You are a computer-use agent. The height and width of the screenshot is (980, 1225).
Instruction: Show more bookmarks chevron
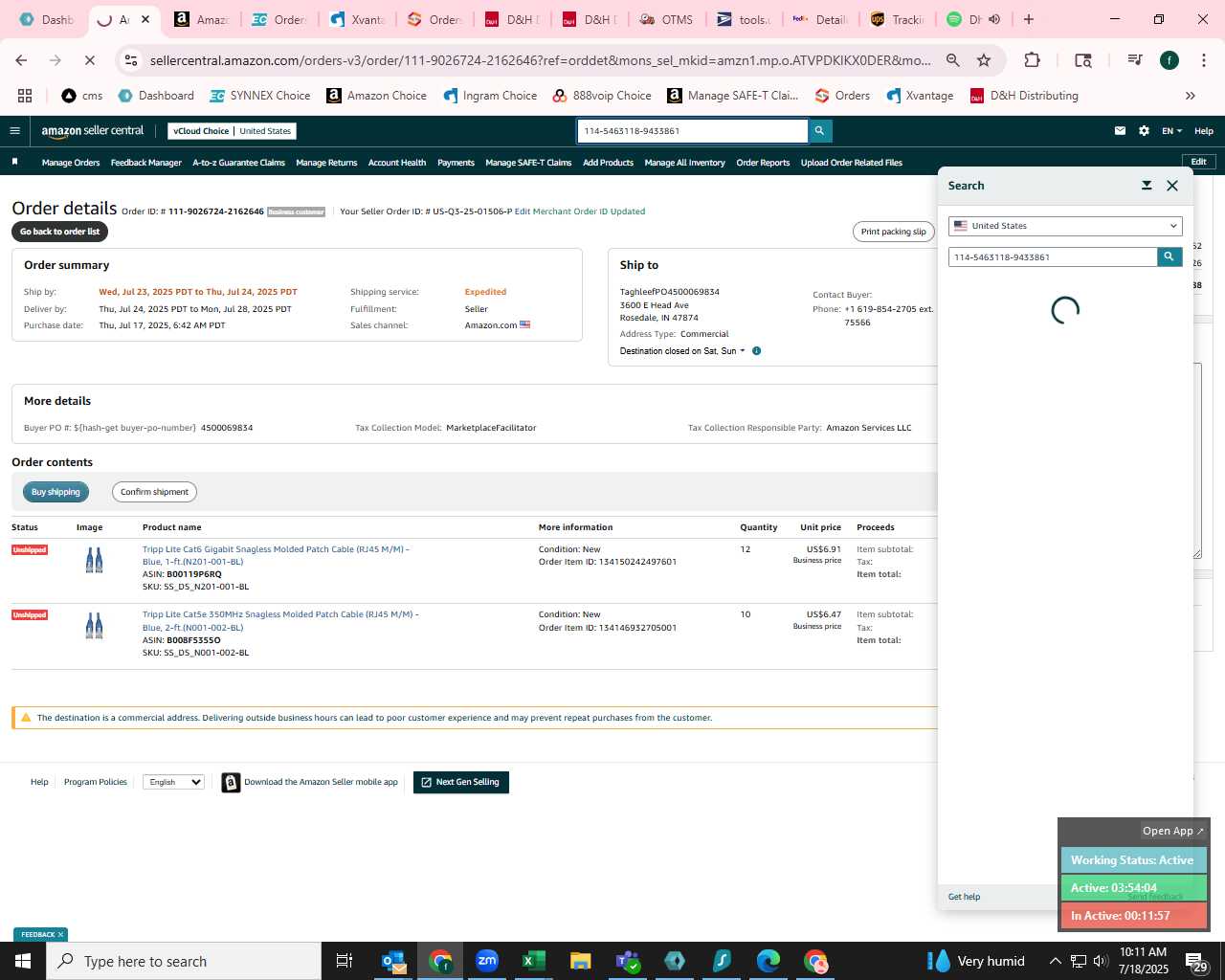[x=1191, y=96]
